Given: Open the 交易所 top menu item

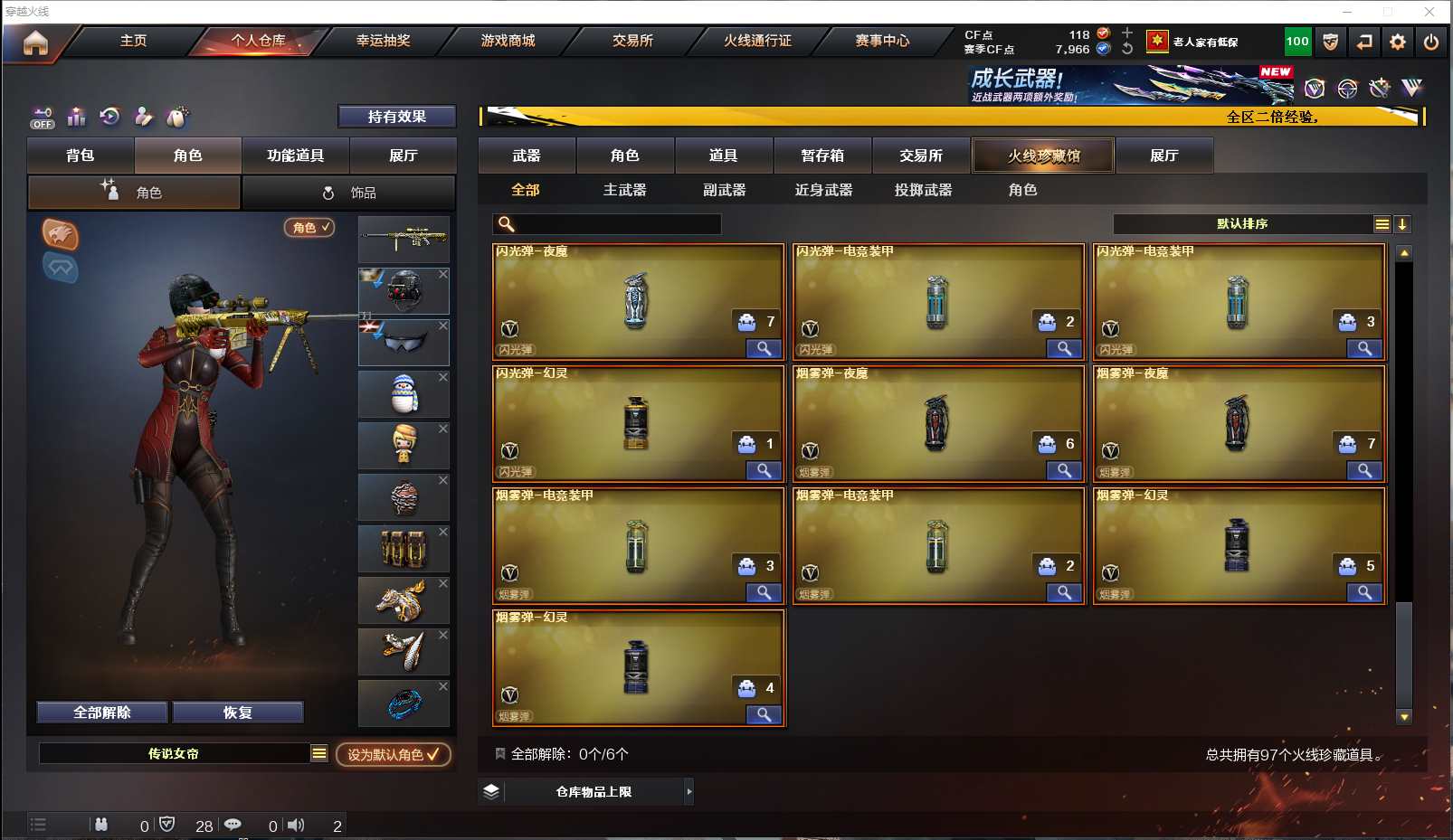Looking at the screenshot, I should click(632, 41).
